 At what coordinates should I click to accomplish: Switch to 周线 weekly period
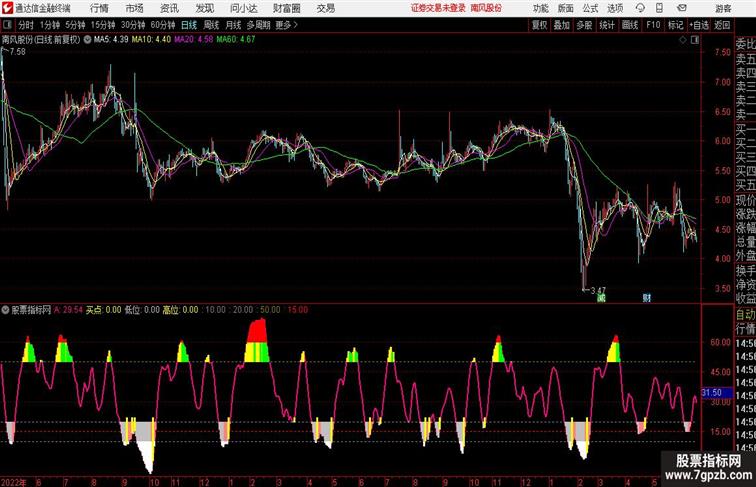pyautogui.click(x=211, y=25)
